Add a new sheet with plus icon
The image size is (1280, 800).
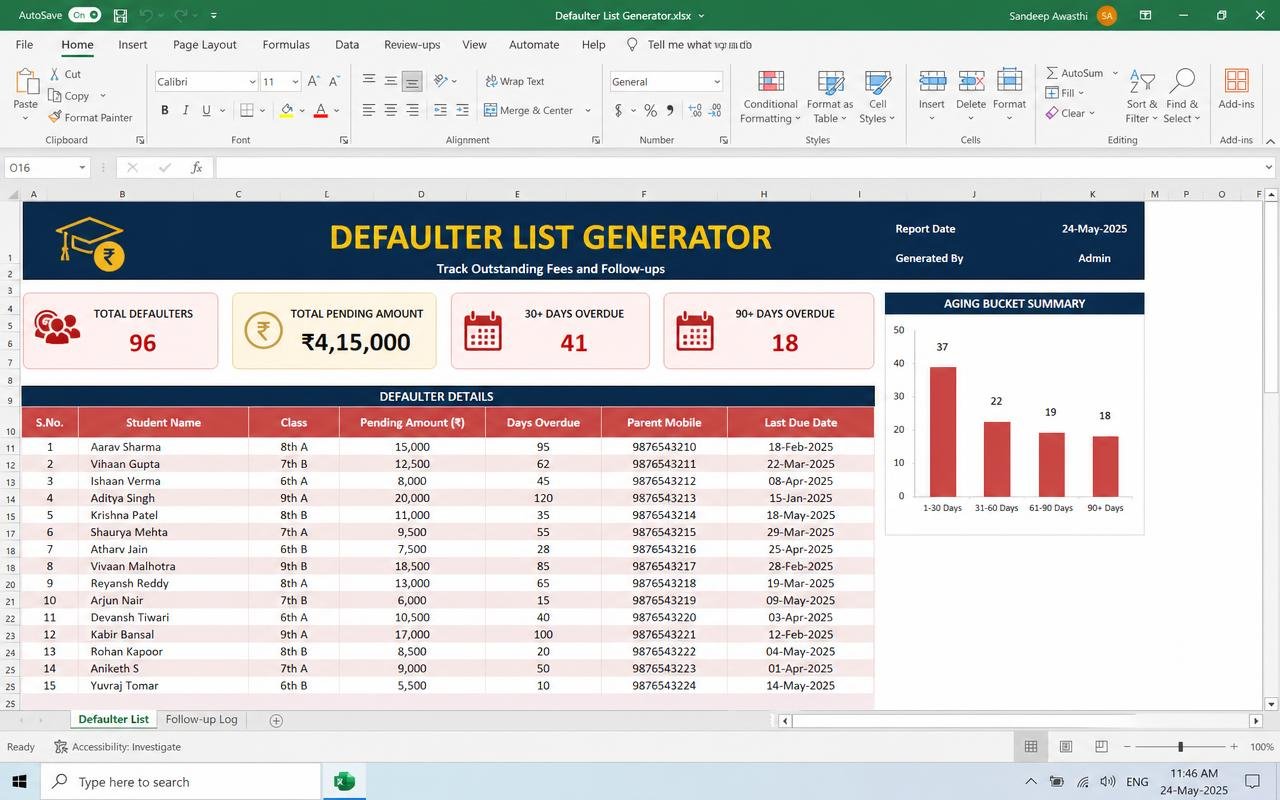(x=276, y=720)
